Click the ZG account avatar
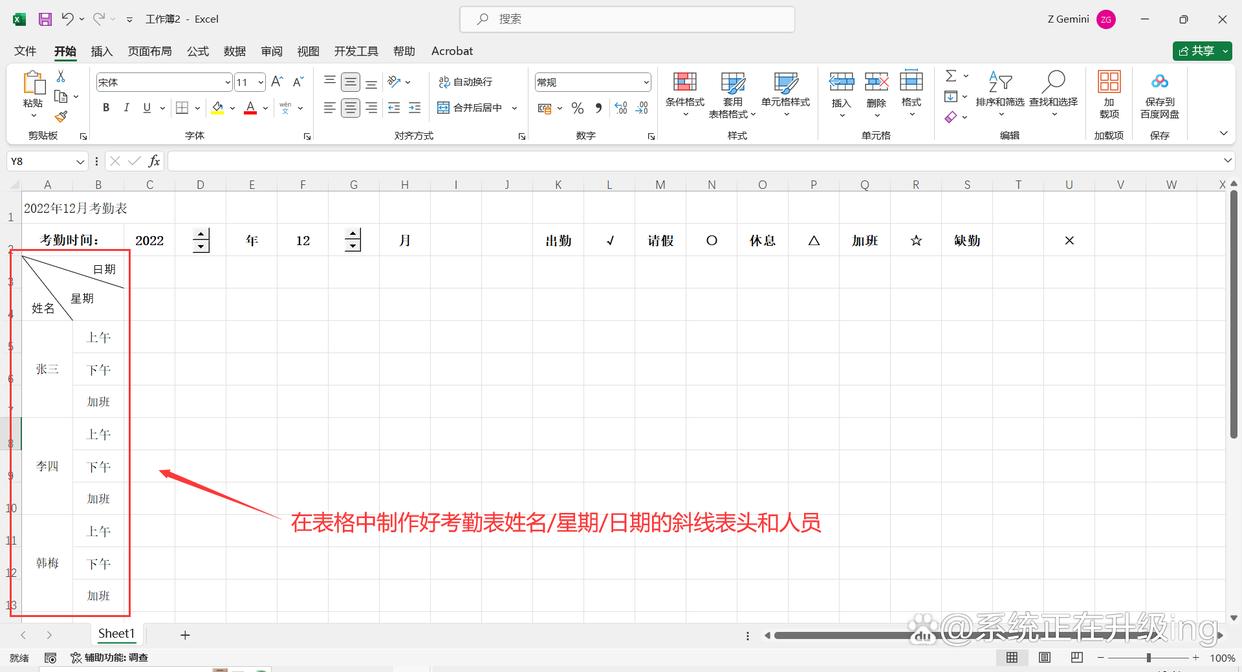Viewport: 1242px width, 672px height. 1106,19
